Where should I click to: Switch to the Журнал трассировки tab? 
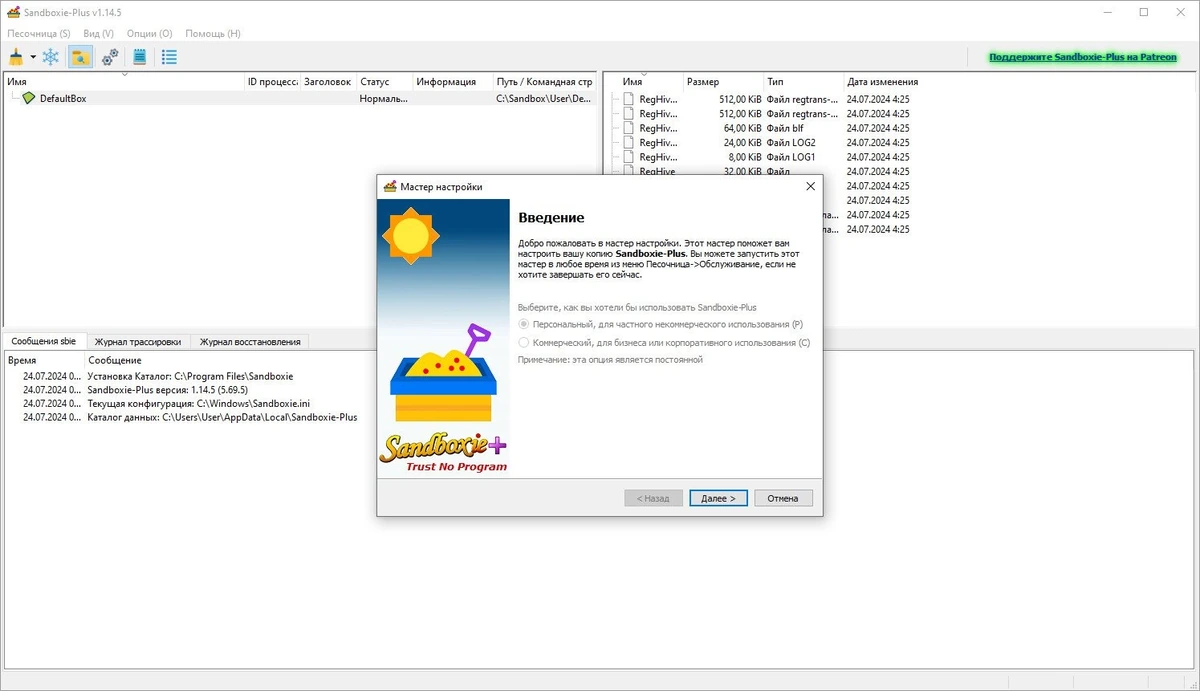tap(138, 341)
